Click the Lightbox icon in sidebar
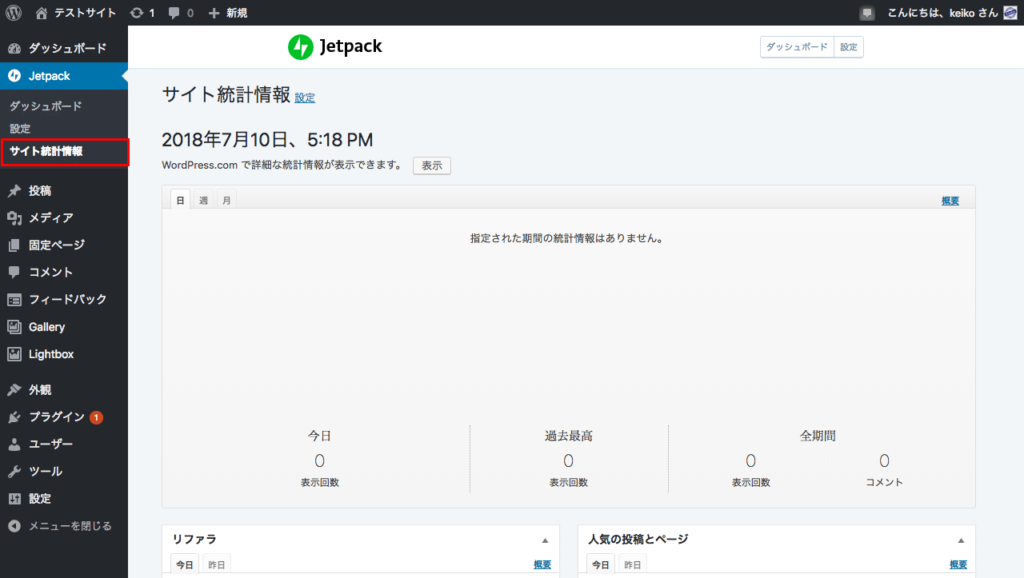Viewport: 1024px width, 578px height. (14, 354)
